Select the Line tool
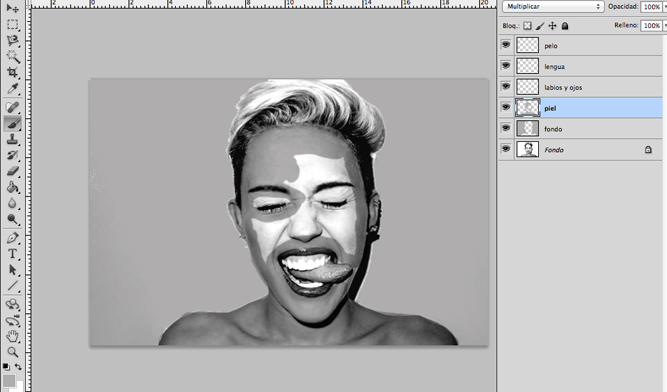 point(12,286)
